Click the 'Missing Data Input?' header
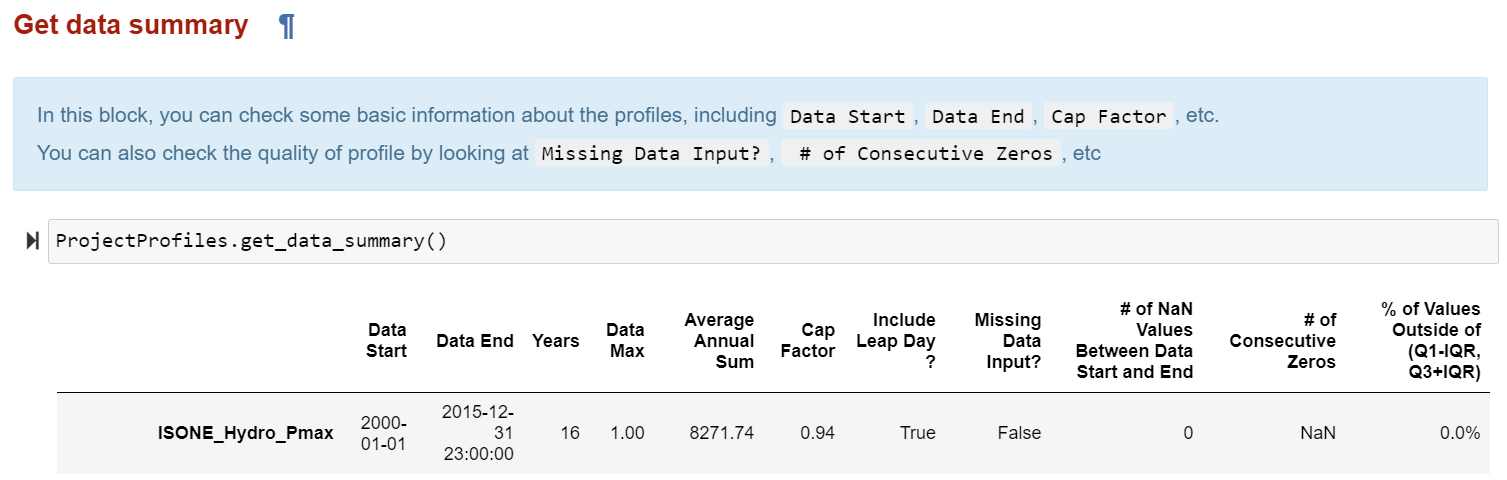This screenshot has width=1507, height=480. tap(1008, 340)
